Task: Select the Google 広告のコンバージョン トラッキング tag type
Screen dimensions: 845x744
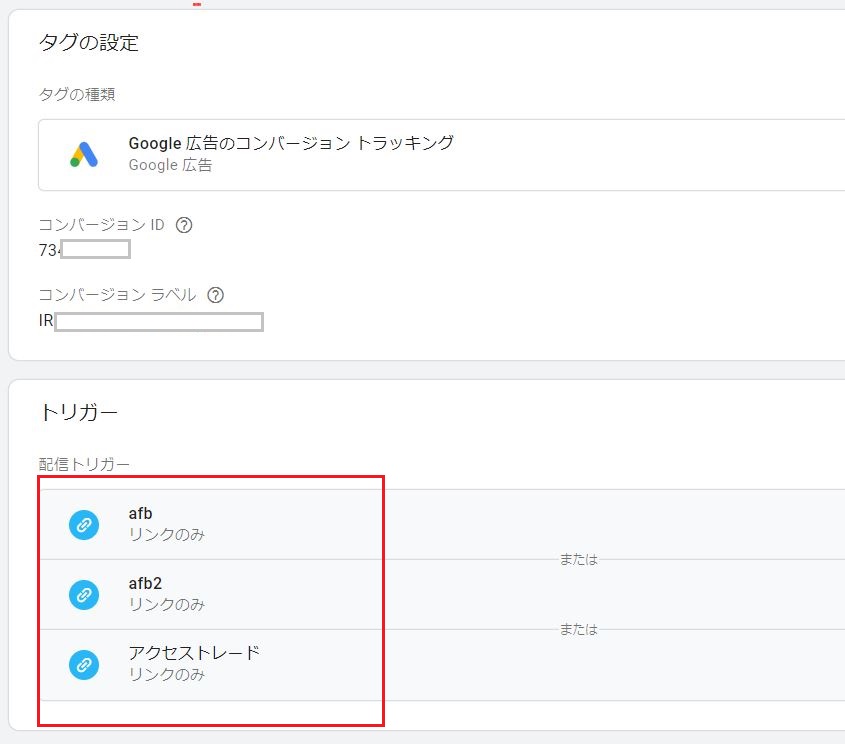Action: pyautogui.click(x=291, y=143)
